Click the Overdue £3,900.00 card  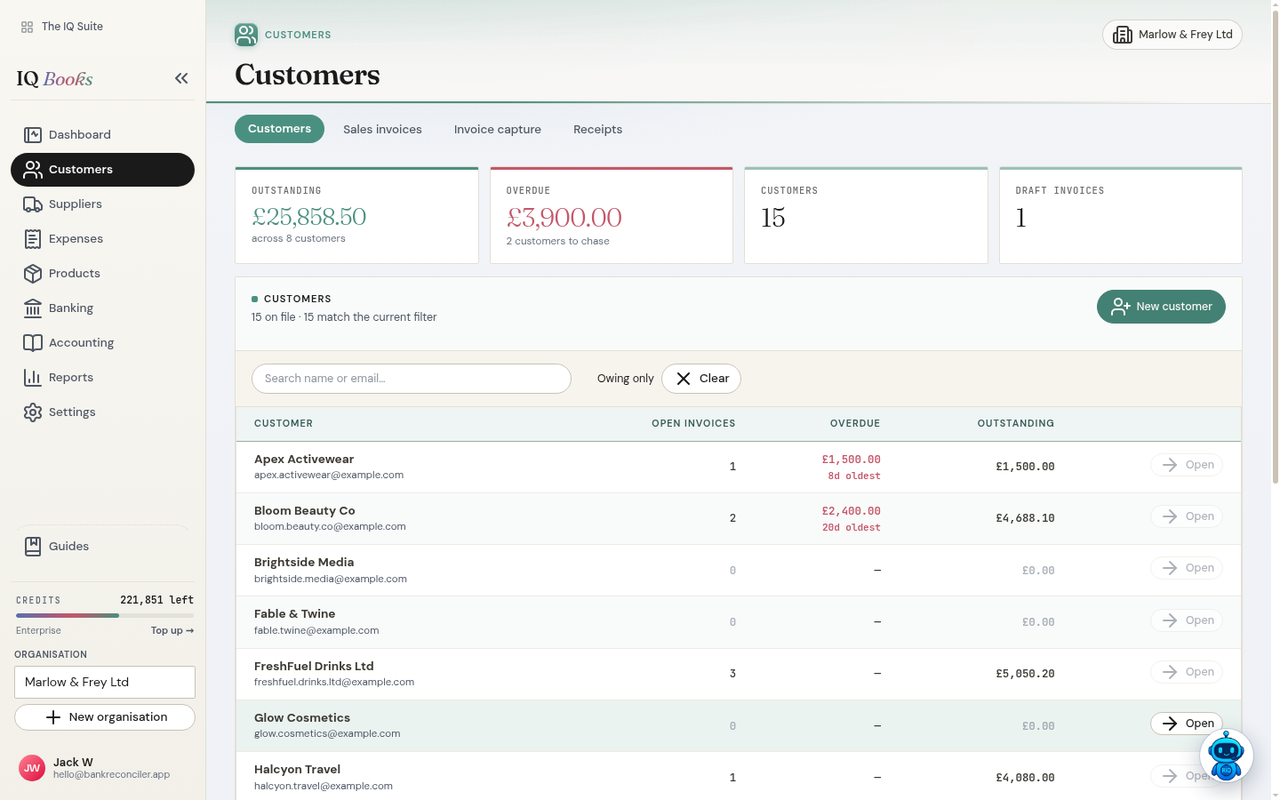pos(611,216)
